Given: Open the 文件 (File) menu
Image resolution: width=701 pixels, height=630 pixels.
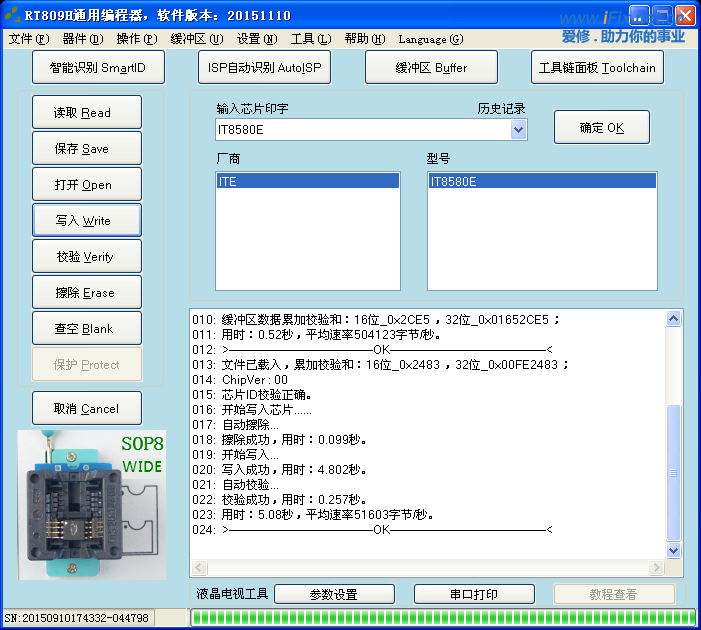Looking at the screenshot, I should pyautogui.click(x=28, y=40).
